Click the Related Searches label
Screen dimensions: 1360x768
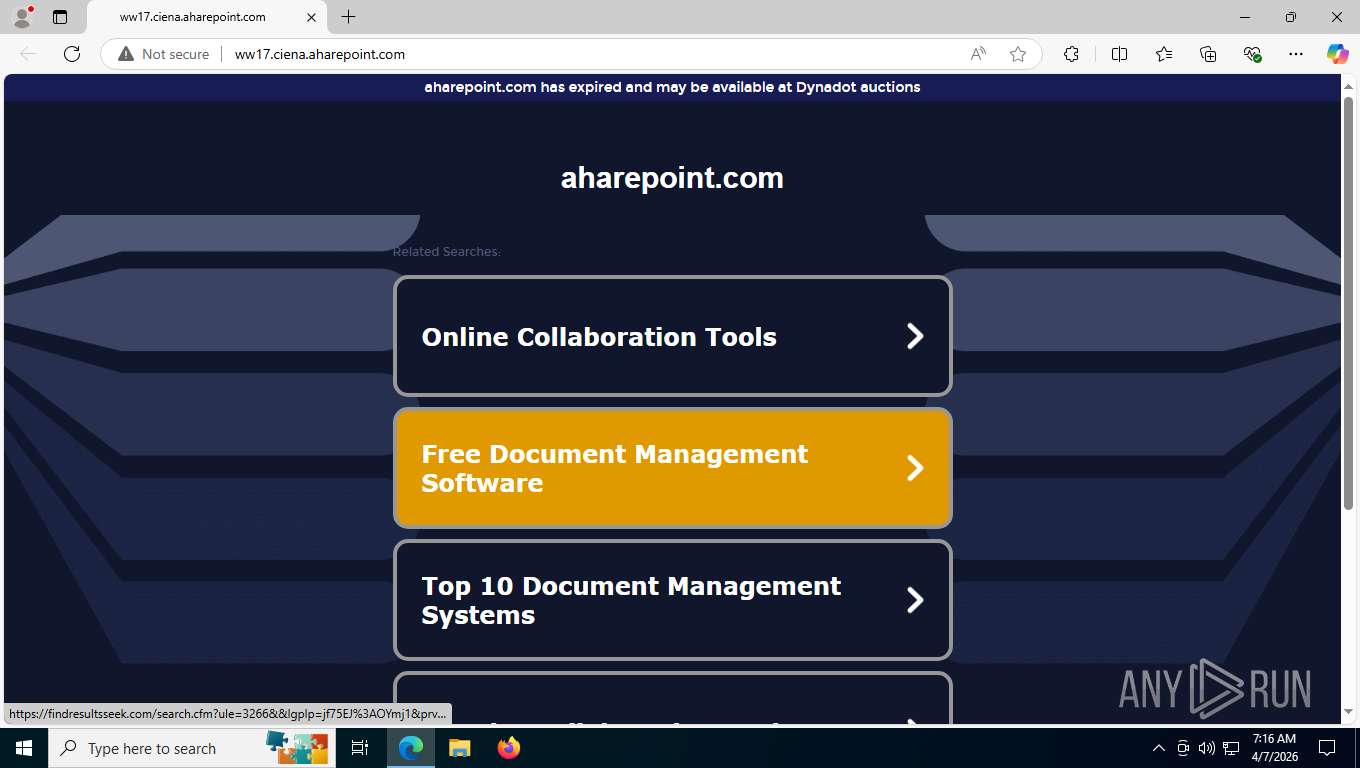point(446,251)
